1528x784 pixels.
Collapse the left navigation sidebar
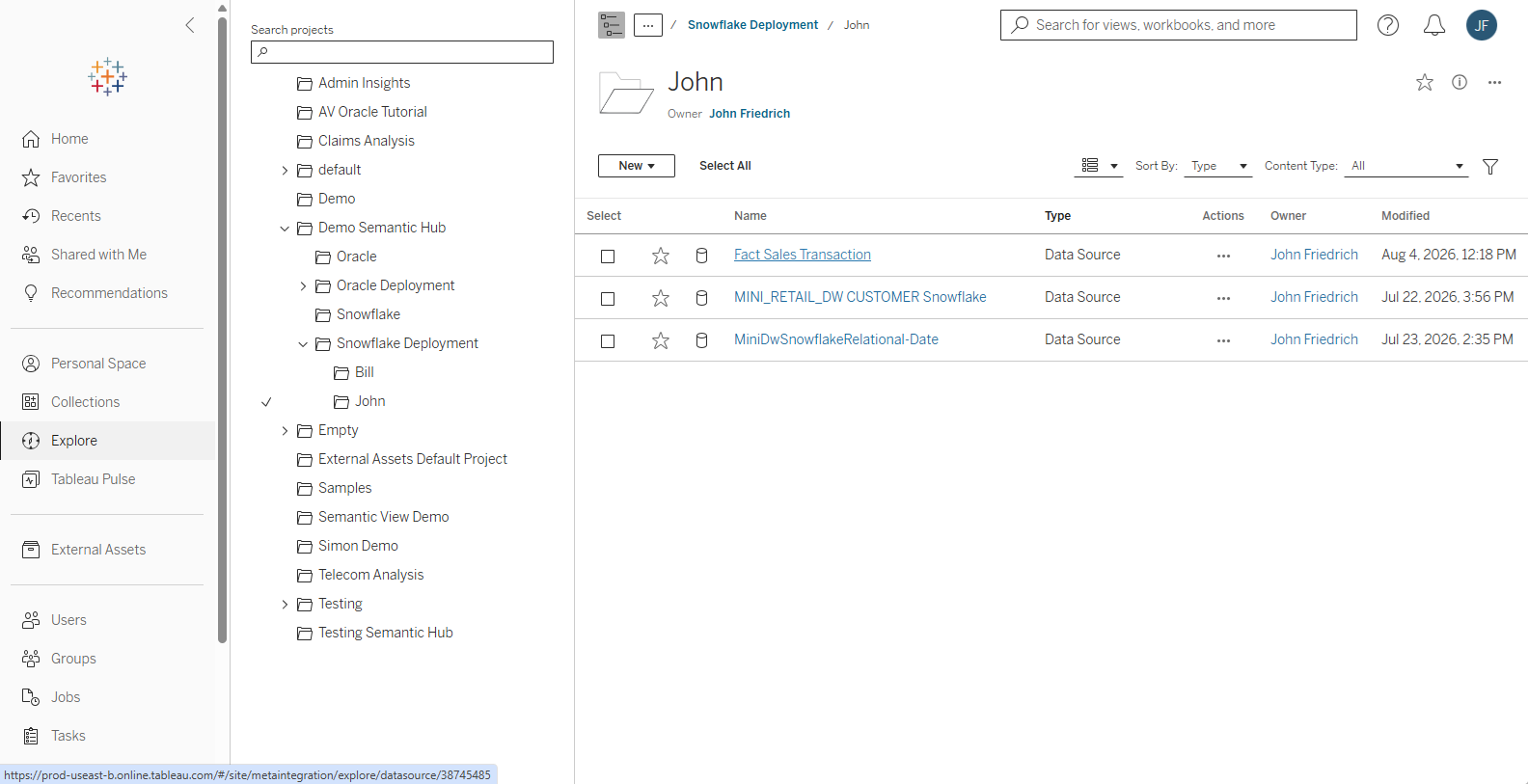[x=190, y=25]
